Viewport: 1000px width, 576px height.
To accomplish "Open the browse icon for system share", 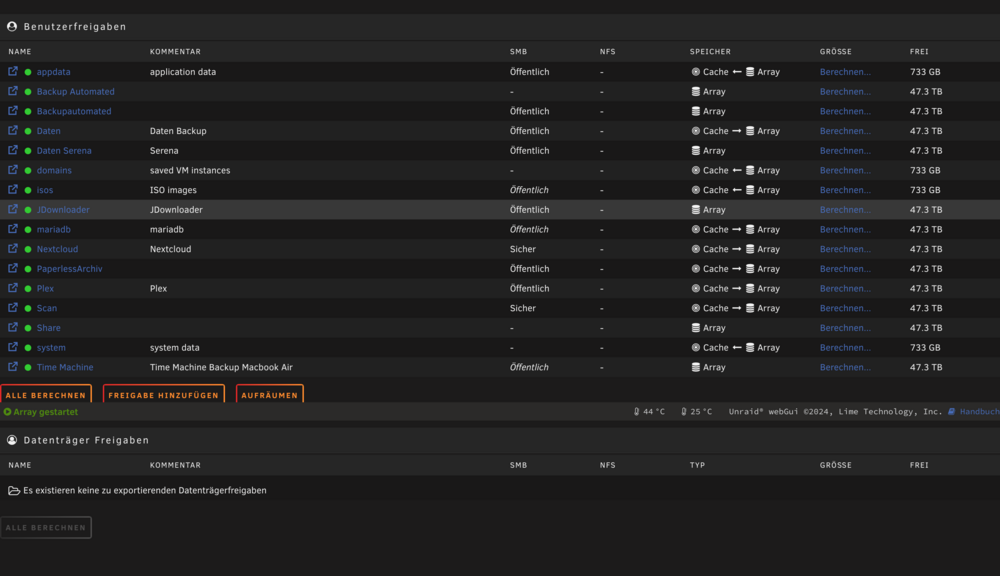I will [13, 347].
